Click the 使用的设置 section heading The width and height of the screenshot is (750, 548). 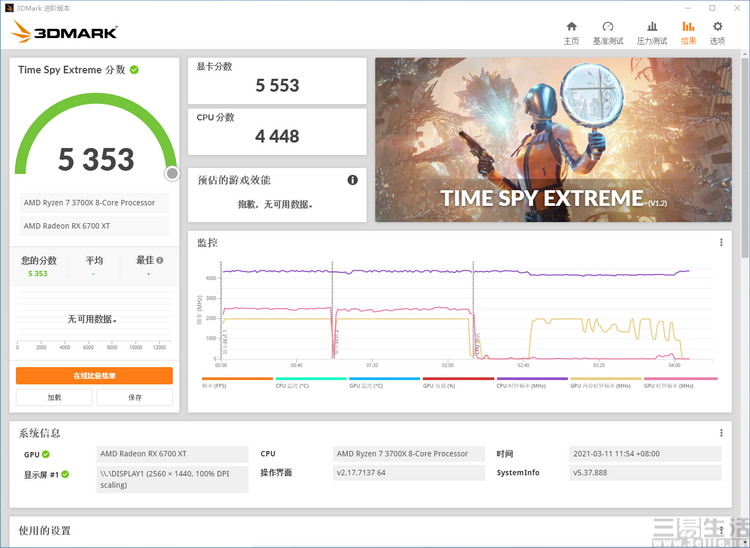pyautogui.click(x=44, y=531)
